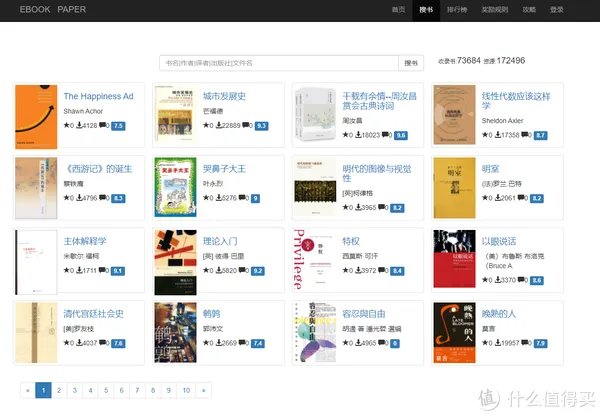Click the next page » arrow
The image size is (600, 416).
[x=204, y=390]
